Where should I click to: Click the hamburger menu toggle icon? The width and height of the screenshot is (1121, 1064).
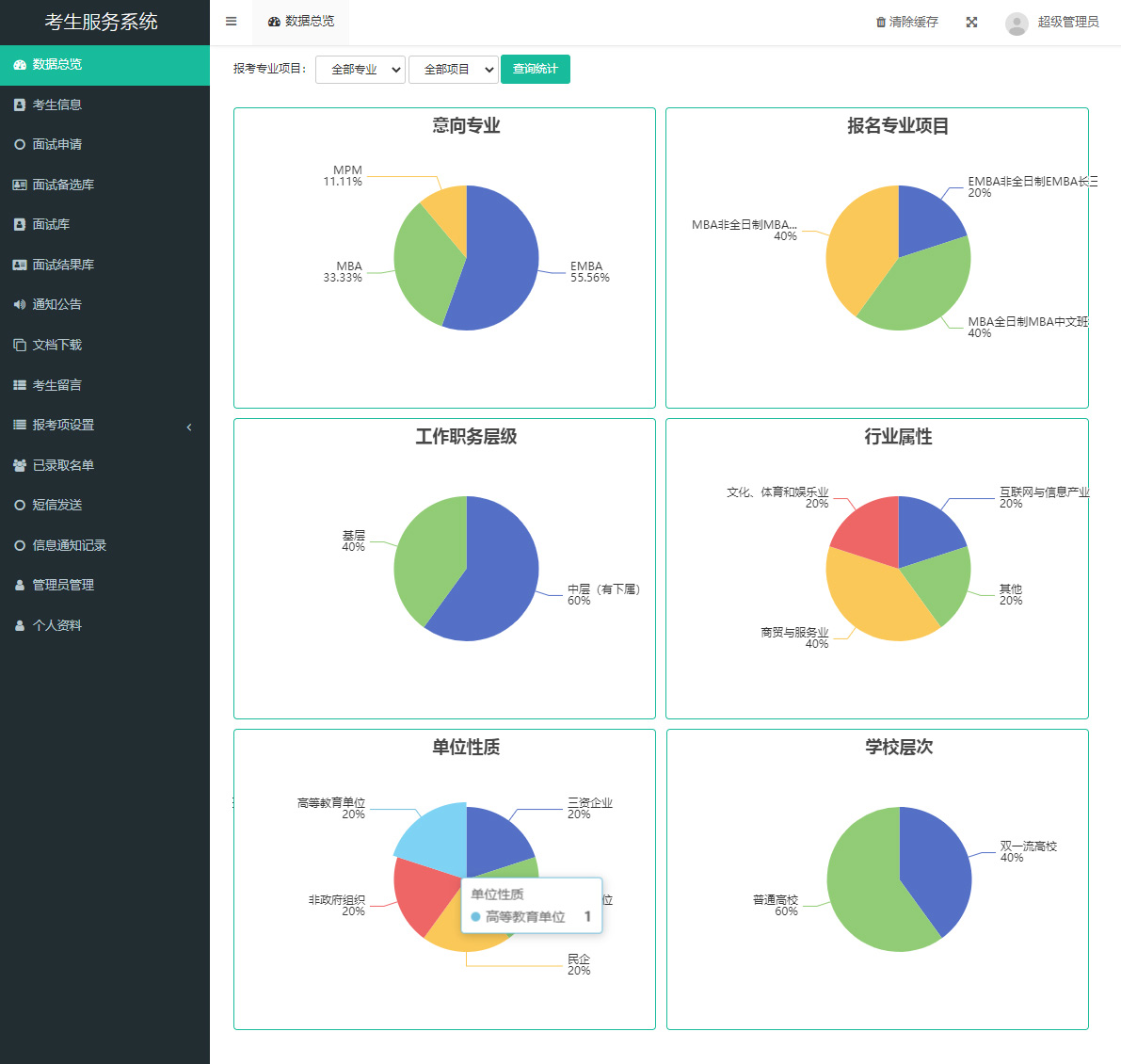pyautogui.click(x=231, y=22)
